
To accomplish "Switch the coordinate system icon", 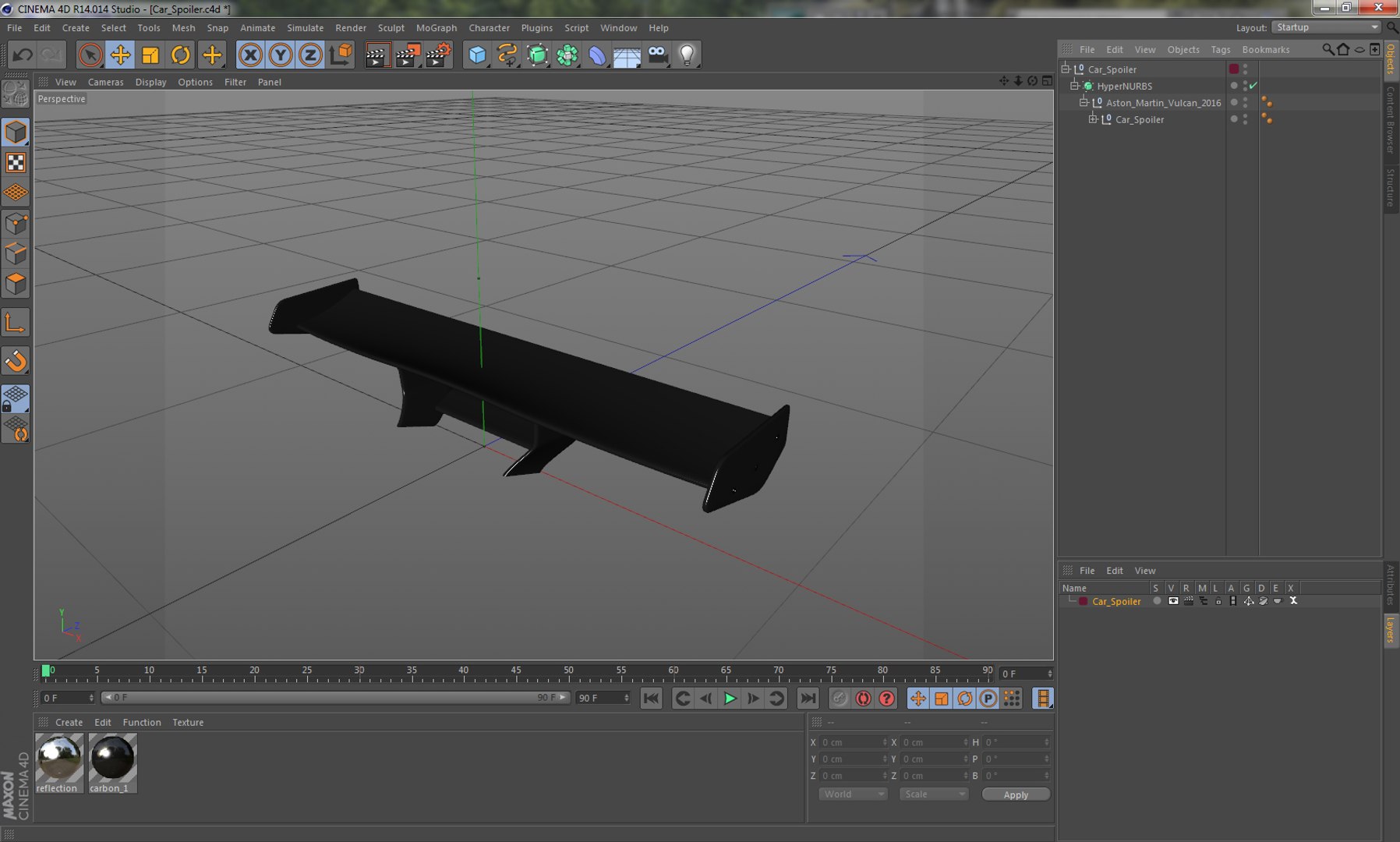I will 341,55.
